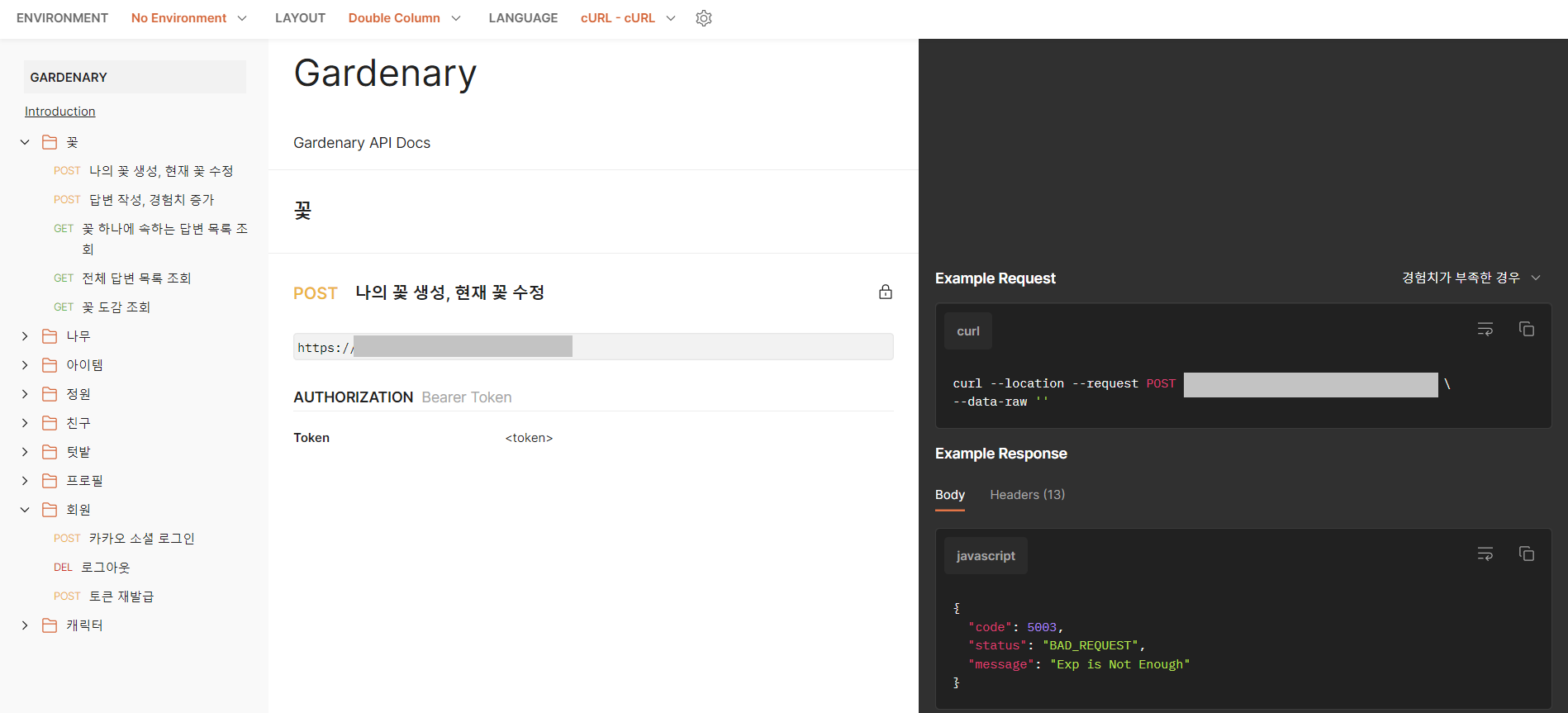Image resolution: width=1568 pixels, height=713 pixels.
Task: Open GET 전체 답변 목록 조회
Action: click(x=122, y=278)
